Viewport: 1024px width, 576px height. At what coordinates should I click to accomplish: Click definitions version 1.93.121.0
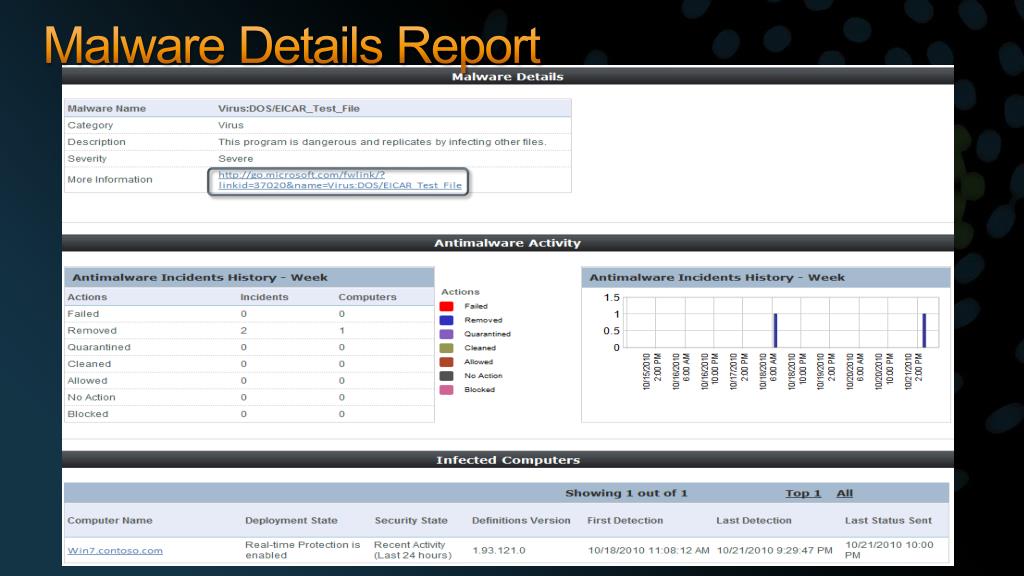pyautogui.click(x=499, y=551)
